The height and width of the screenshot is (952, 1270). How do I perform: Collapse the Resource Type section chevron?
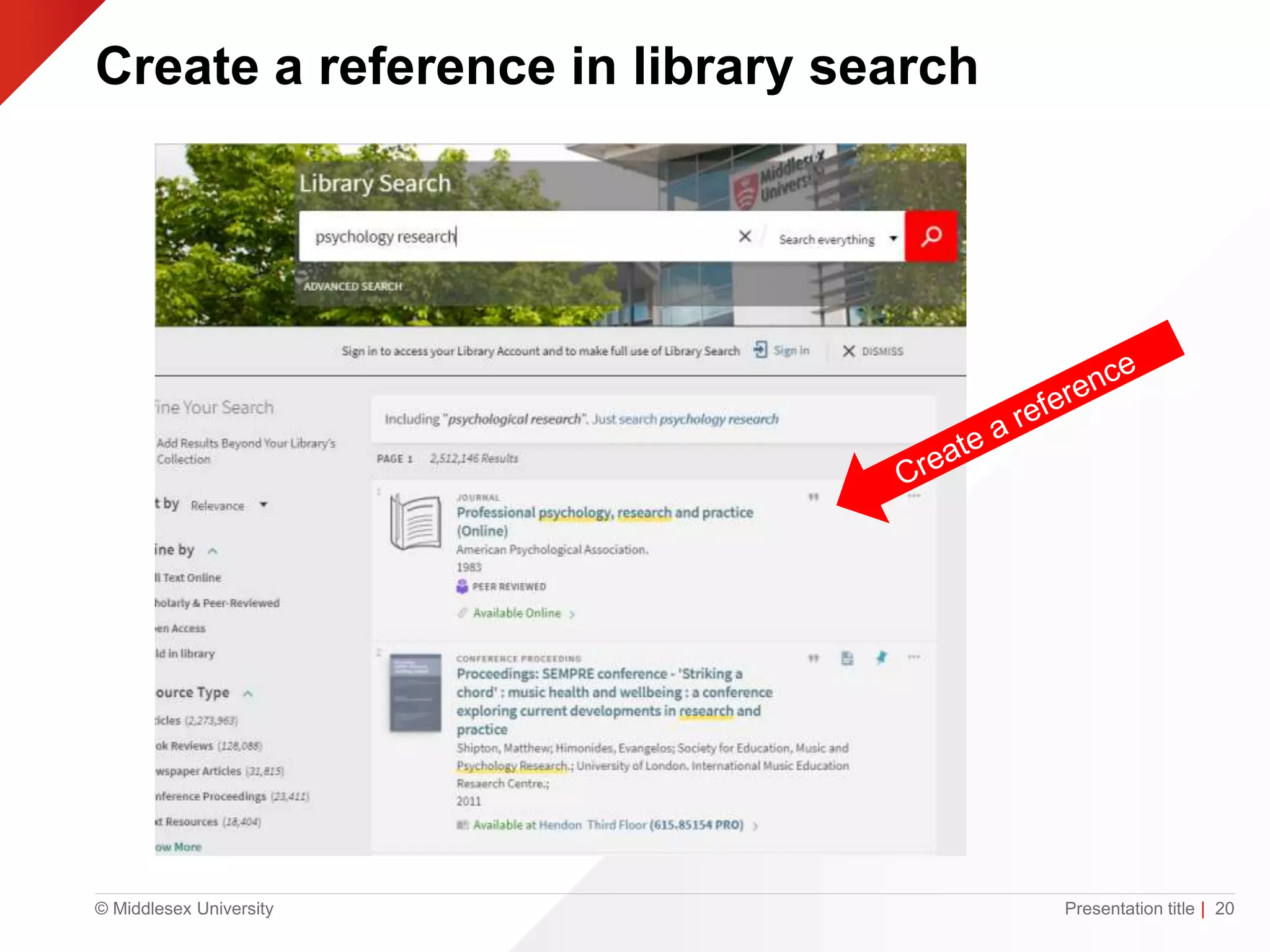(248, 693)
